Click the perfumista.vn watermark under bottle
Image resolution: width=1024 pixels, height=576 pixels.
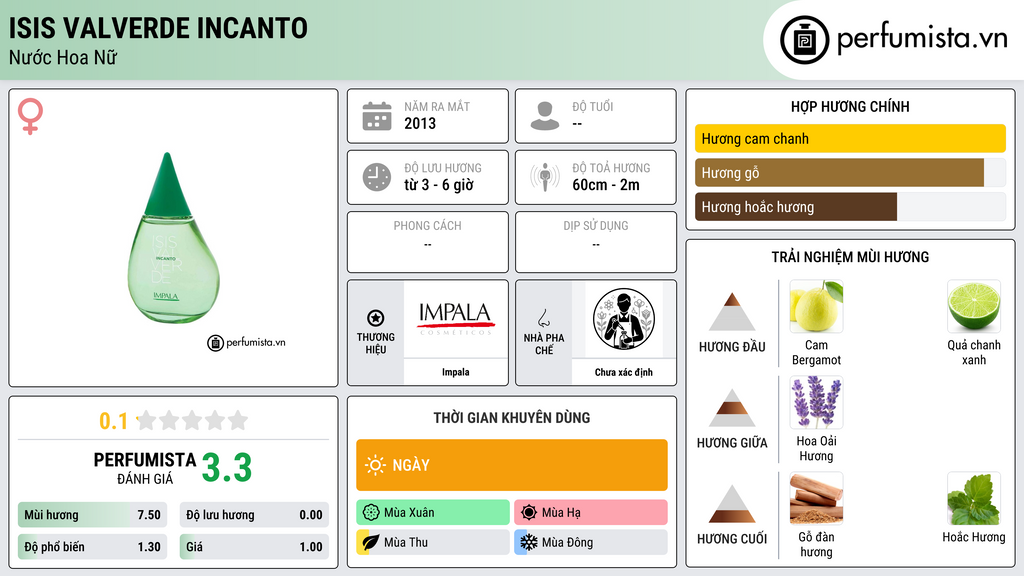tap(246, 342)
